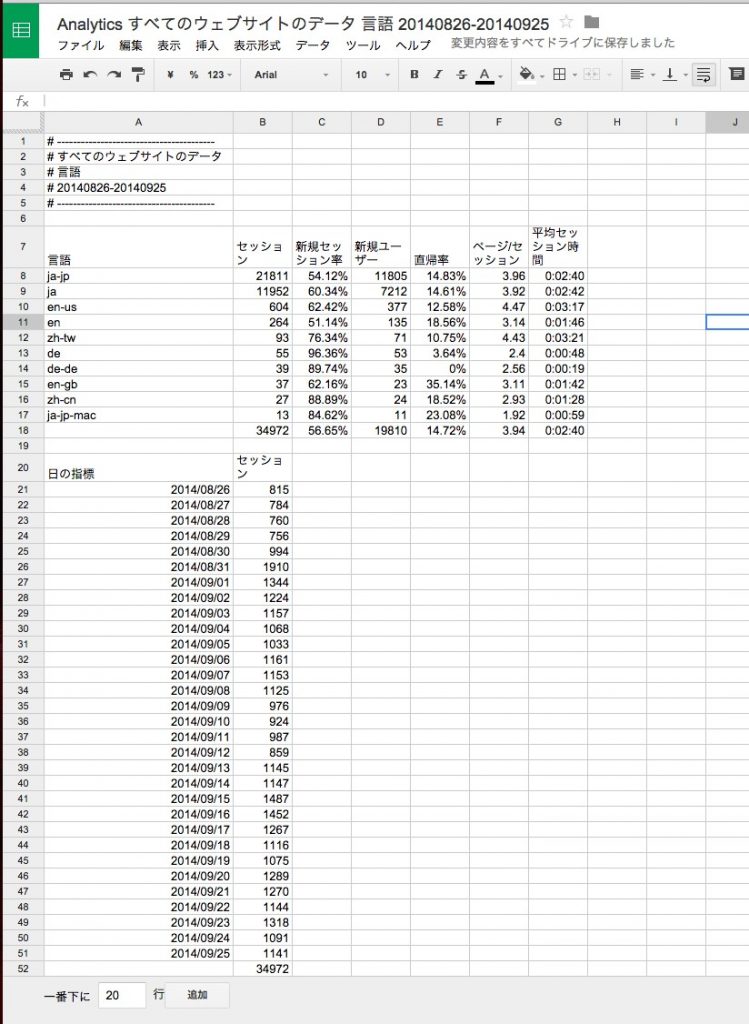The width and height of the screenshot is (749, 1024).
Task: Redo the last action
Action: click(114, 74)
